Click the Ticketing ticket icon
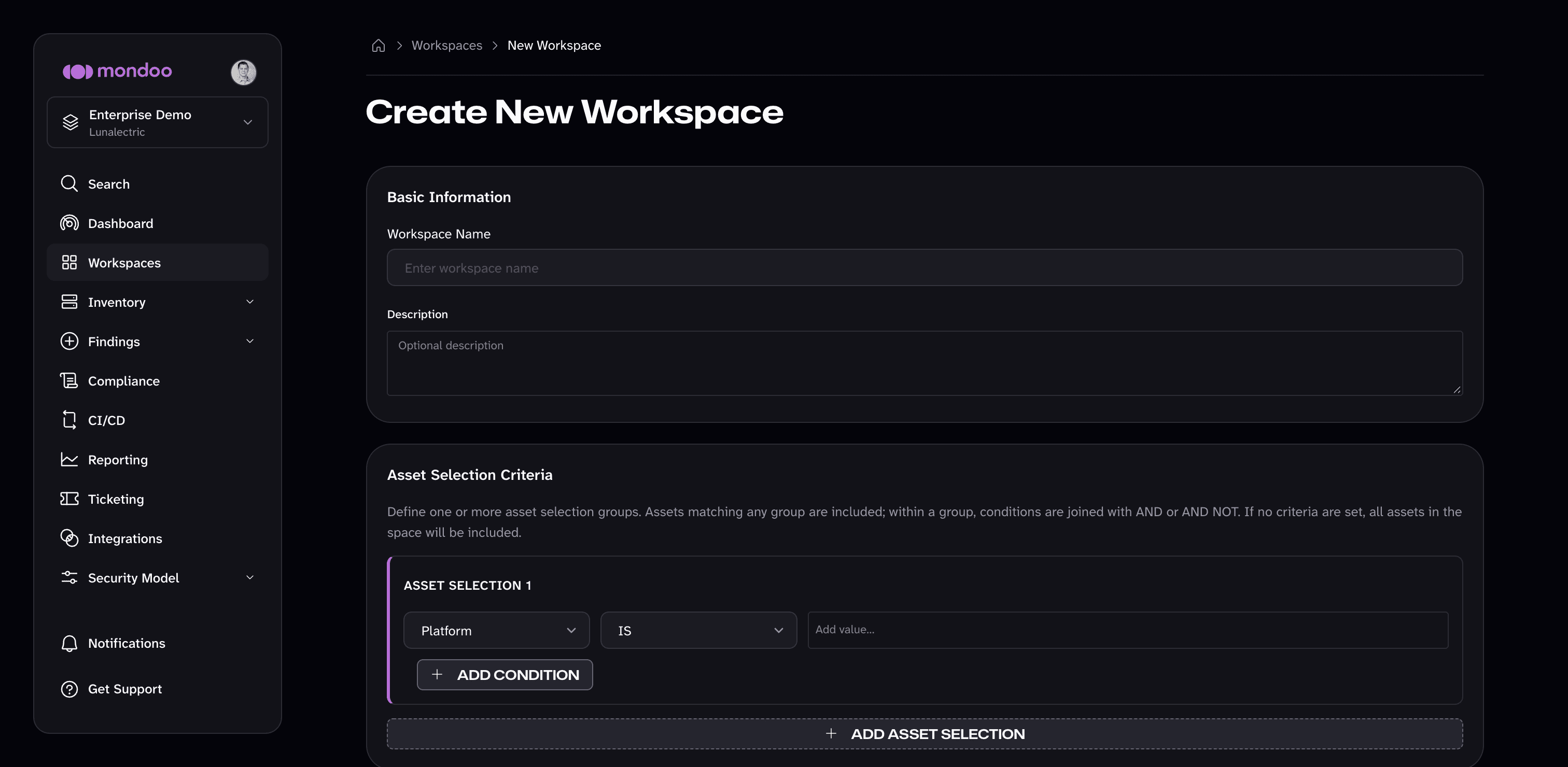This screenshot has height=767, width=1568. coord(69,499)
